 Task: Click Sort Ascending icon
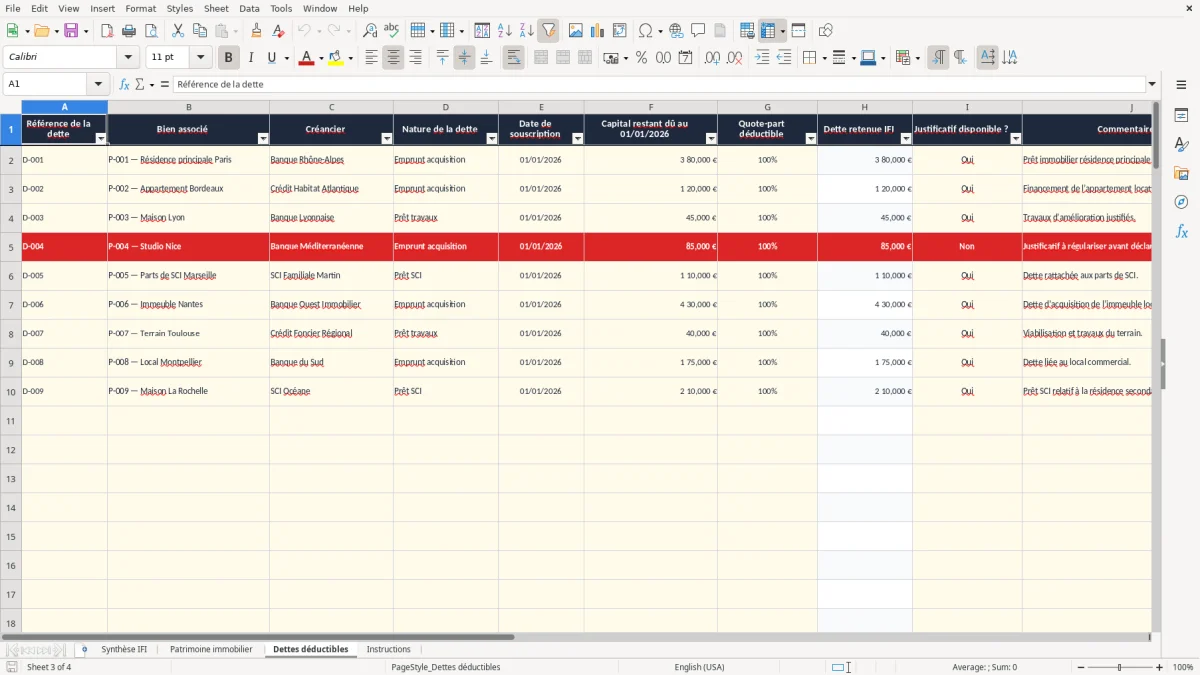point(504,31)
